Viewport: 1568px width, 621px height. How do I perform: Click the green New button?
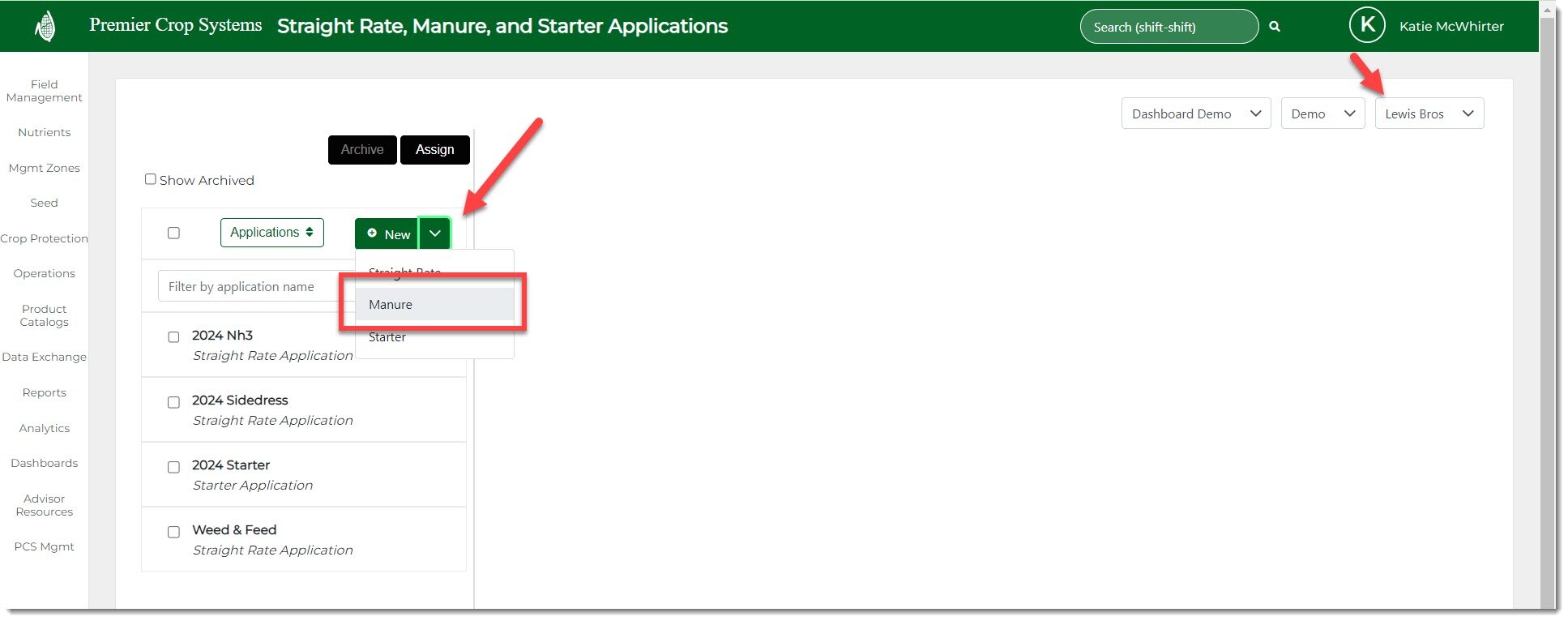click(387, 233)
